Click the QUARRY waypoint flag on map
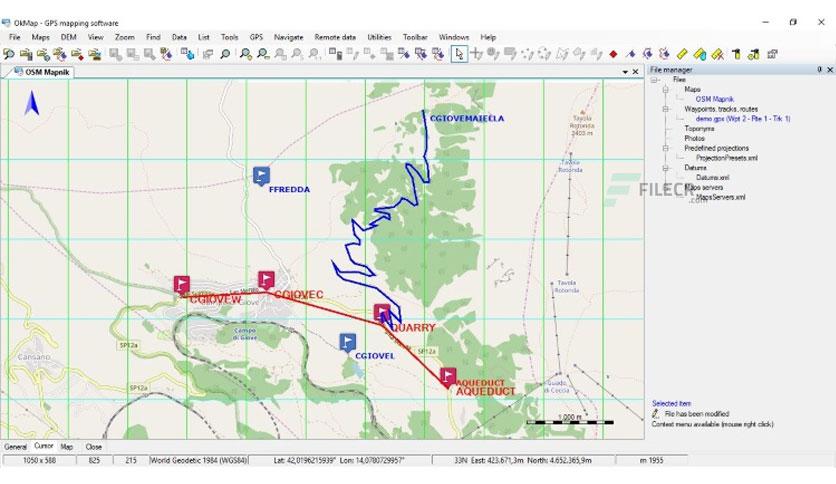Screen dimensions: 836x484 (382, 312)
